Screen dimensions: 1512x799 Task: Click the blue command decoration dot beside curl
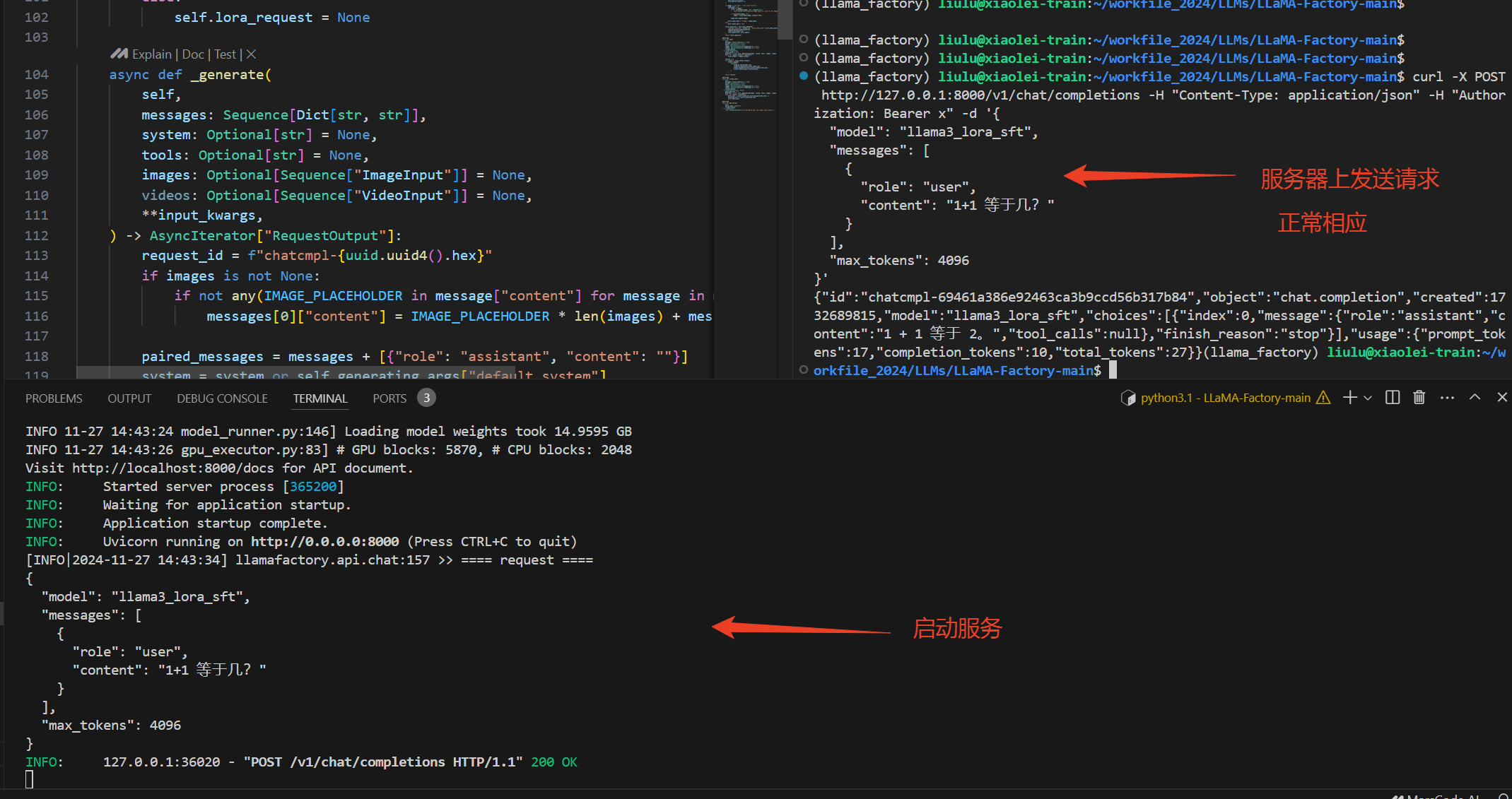click(804, 76)
